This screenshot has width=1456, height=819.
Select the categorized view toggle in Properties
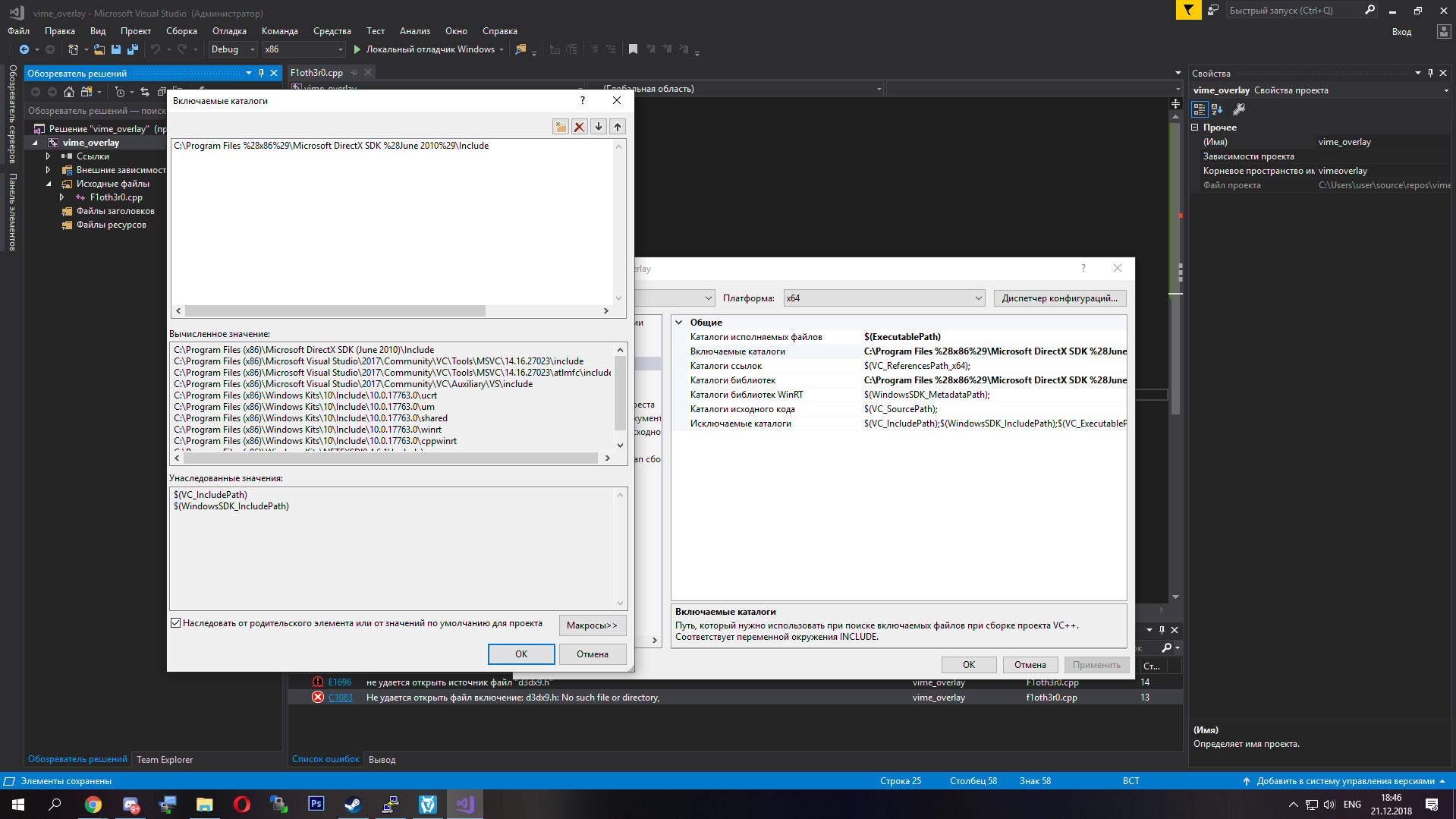coord(1200,109)
